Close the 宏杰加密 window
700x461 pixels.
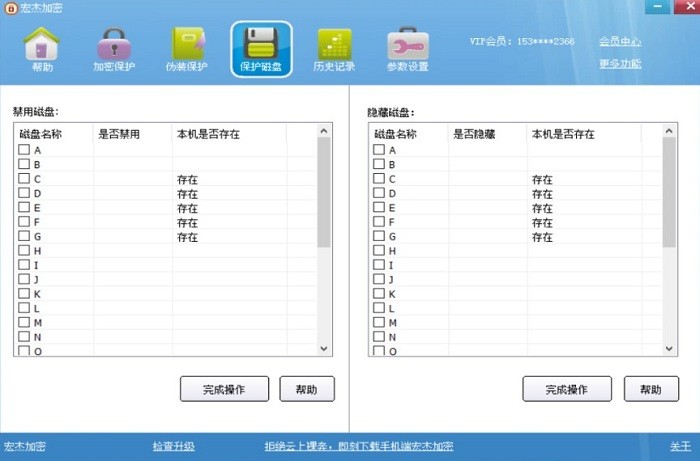coord(687,6)
